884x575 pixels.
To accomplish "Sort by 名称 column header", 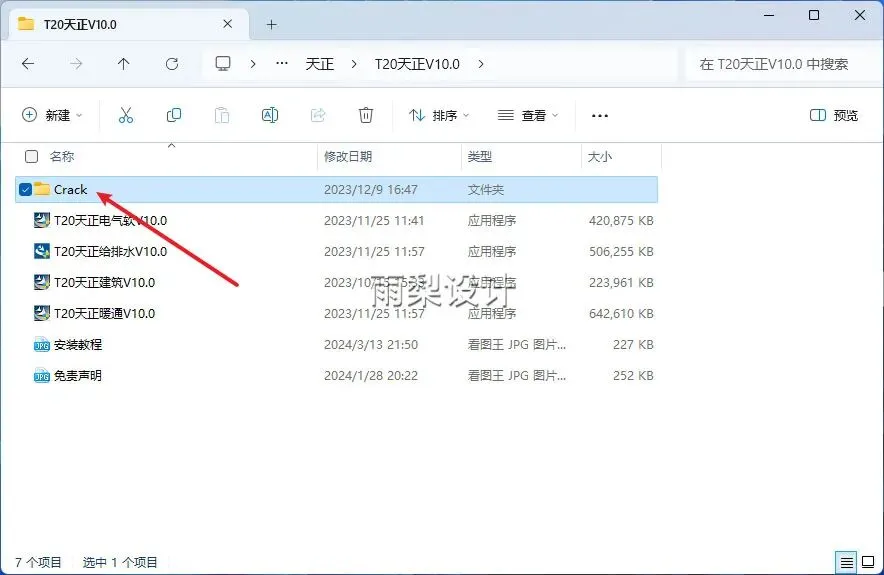I will 61,156.
